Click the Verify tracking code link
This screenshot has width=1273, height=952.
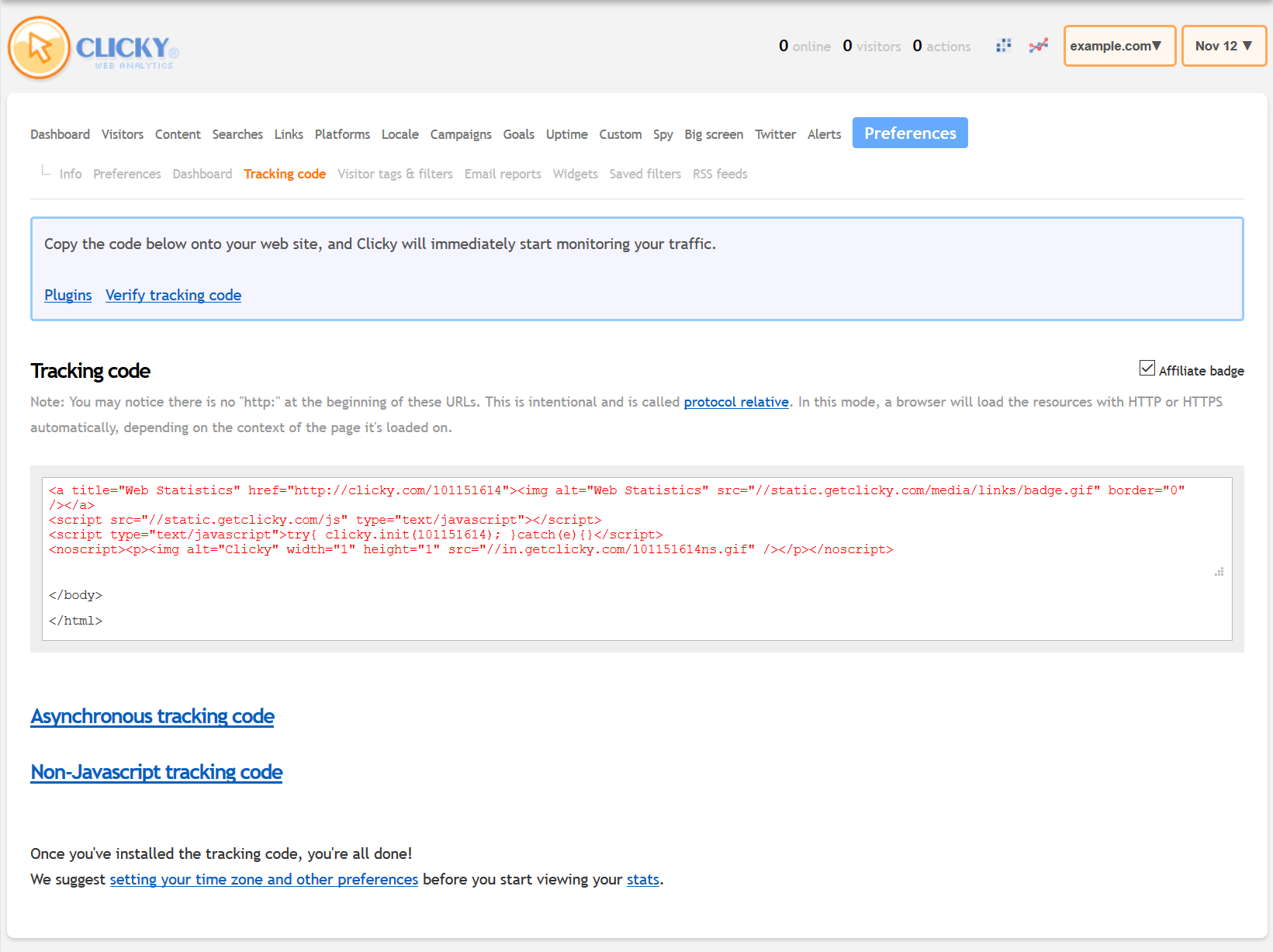pyautogui.click(x=173, y=295)
